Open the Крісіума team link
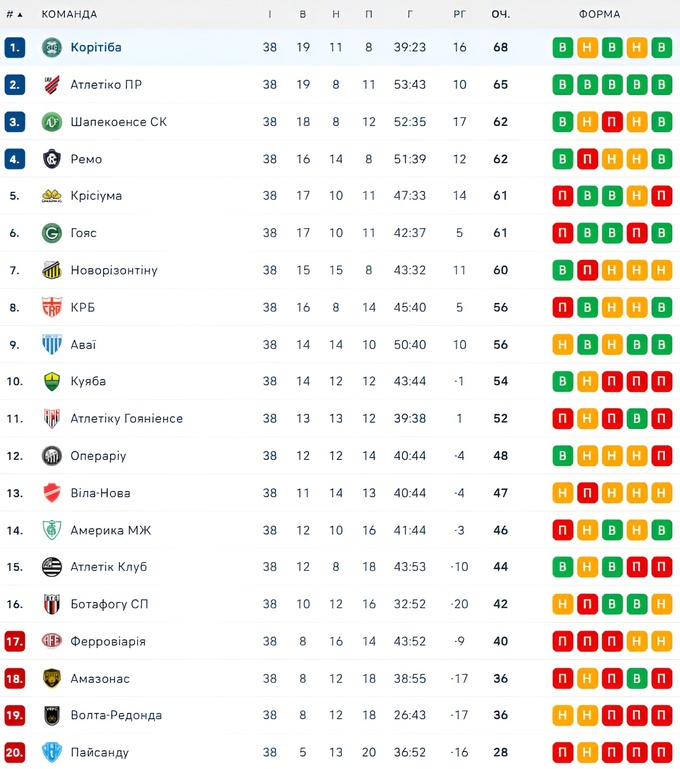Image resolution: width=680 pixels, height=769 pixels. coord(96,196)
